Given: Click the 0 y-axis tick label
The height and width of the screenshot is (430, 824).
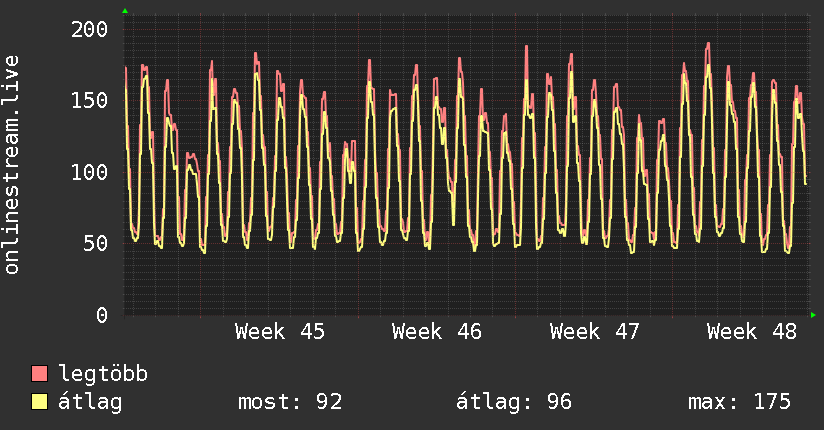Looking at the screenshot, I should pyautogui.click(x=102, y=315).
